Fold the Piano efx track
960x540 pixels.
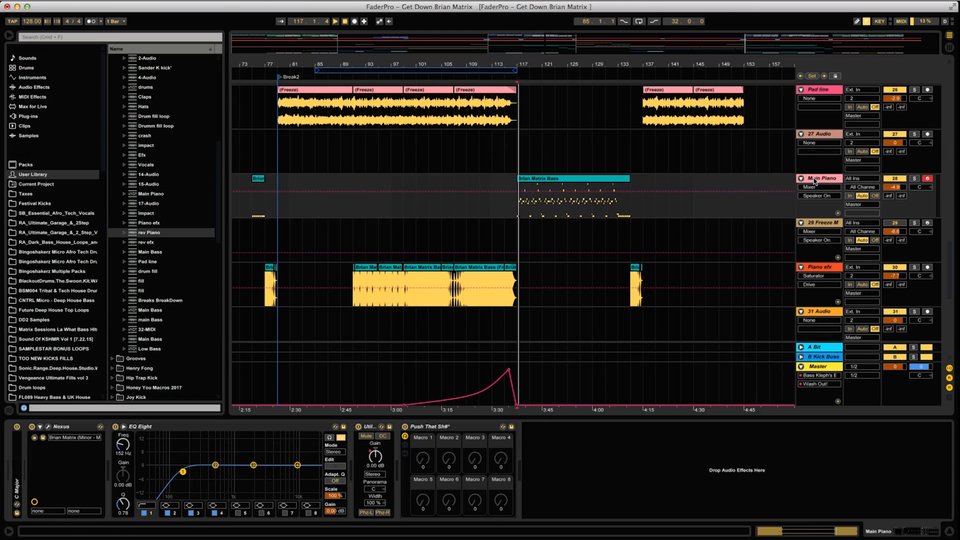coord(801,268)
